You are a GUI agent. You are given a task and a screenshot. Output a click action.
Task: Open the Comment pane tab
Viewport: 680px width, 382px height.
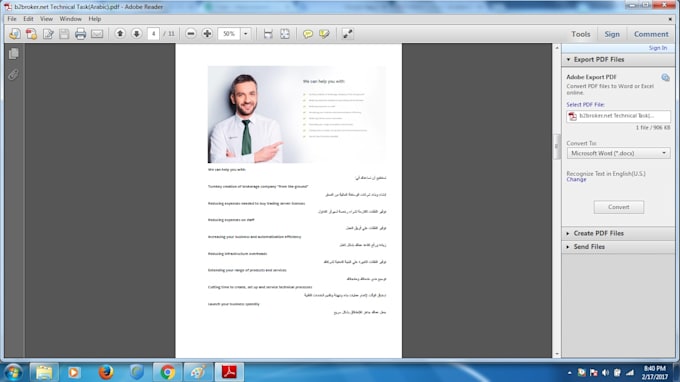651,34
